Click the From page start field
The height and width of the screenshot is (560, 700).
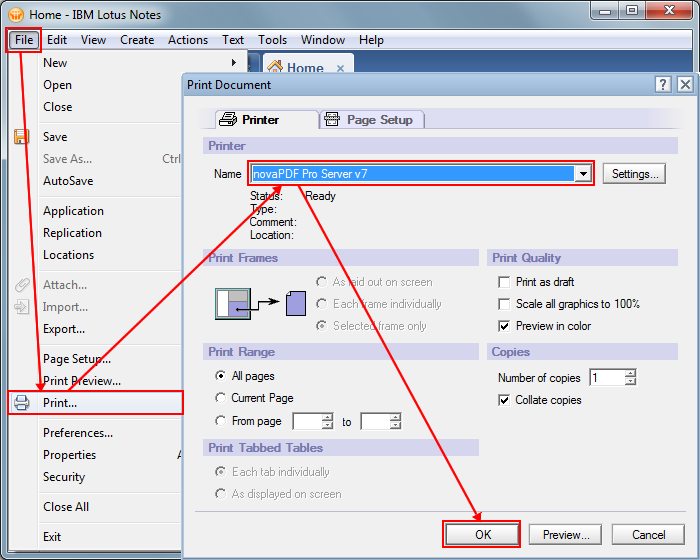pyautogui.click(x=307, y=421)
